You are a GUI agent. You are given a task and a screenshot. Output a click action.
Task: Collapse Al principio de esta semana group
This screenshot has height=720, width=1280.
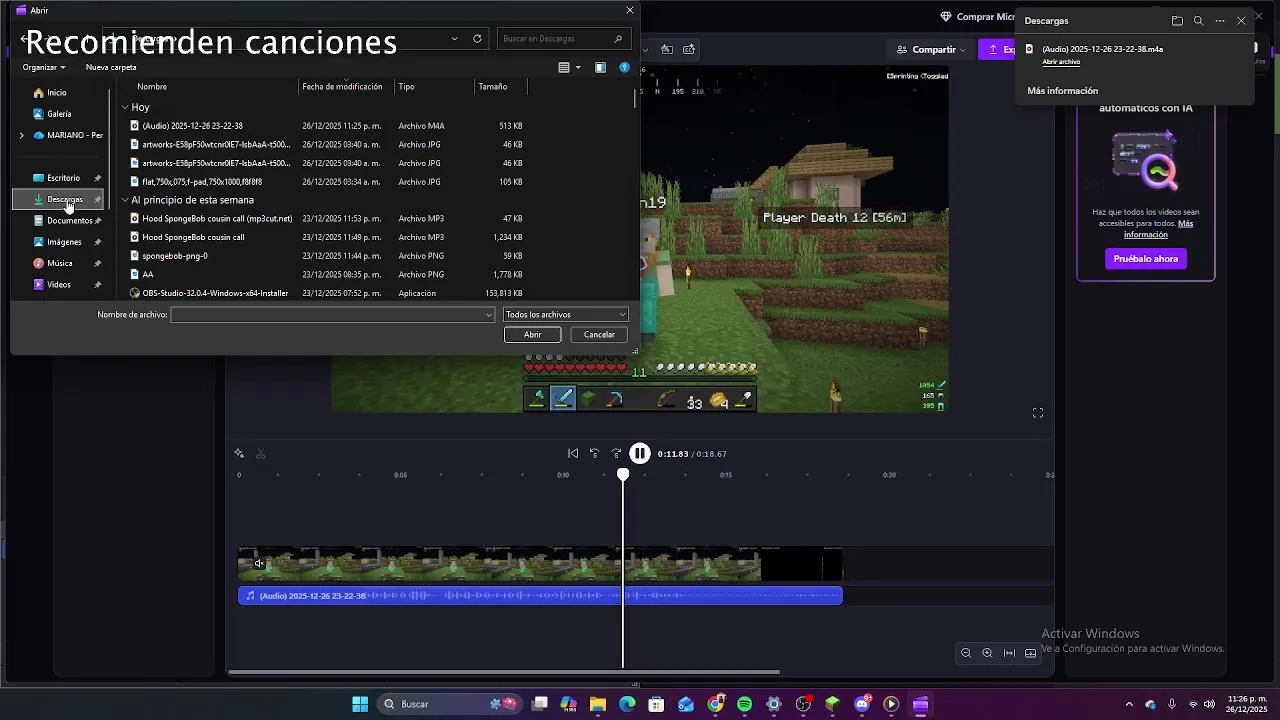(125, 200)
